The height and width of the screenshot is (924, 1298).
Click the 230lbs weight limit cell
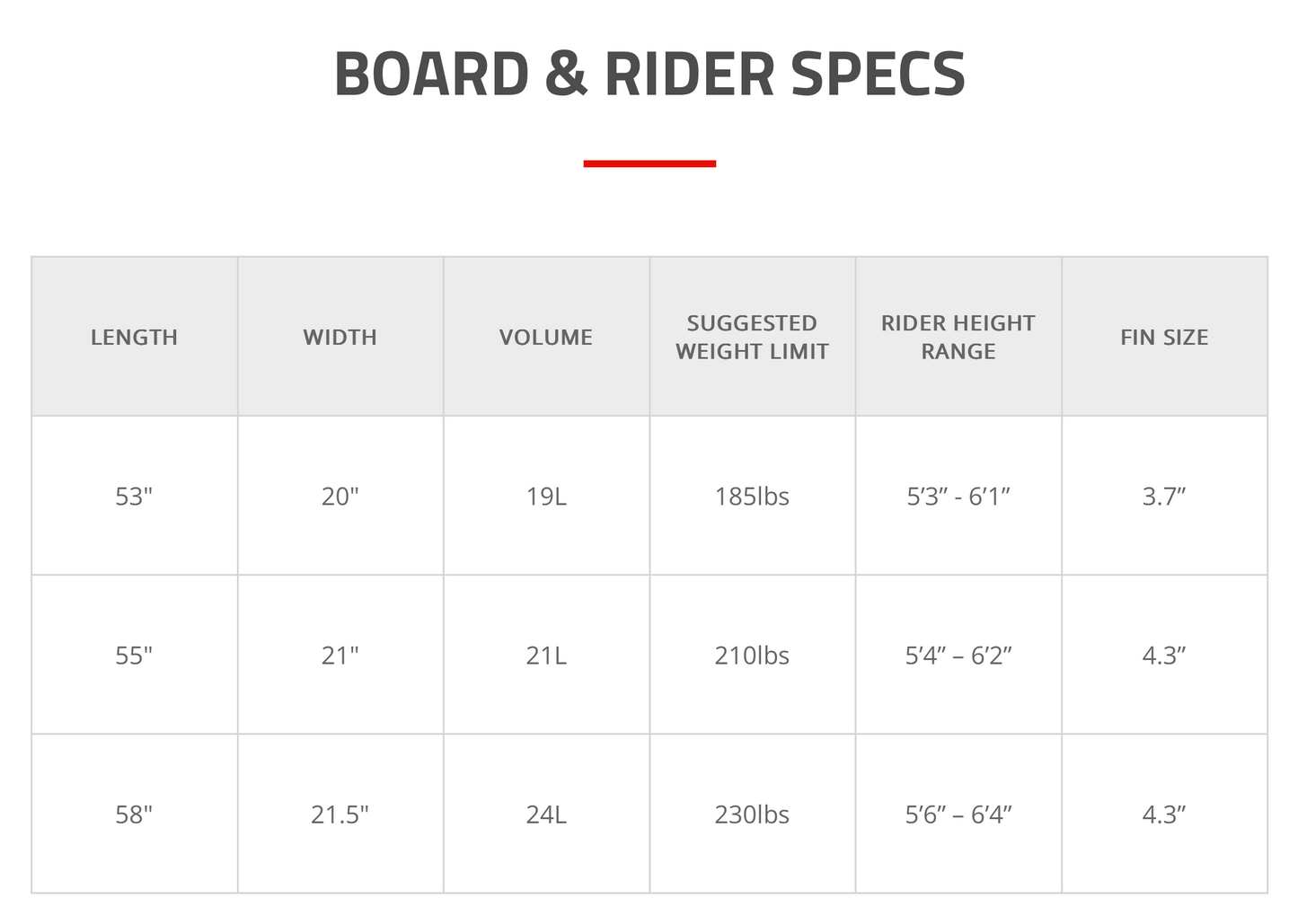coord(752,814)
